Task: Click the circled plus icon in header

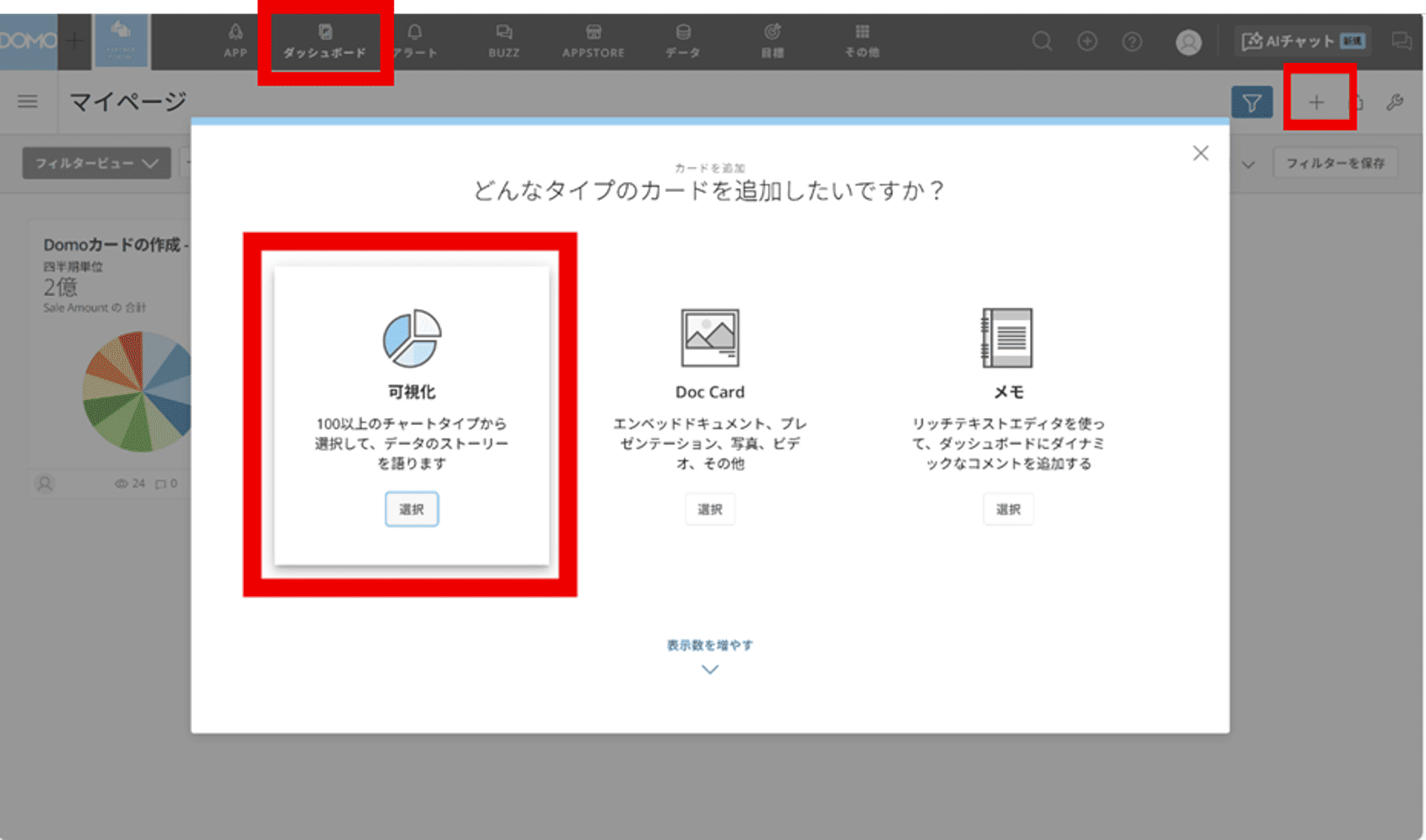Action: point(1087,41)
